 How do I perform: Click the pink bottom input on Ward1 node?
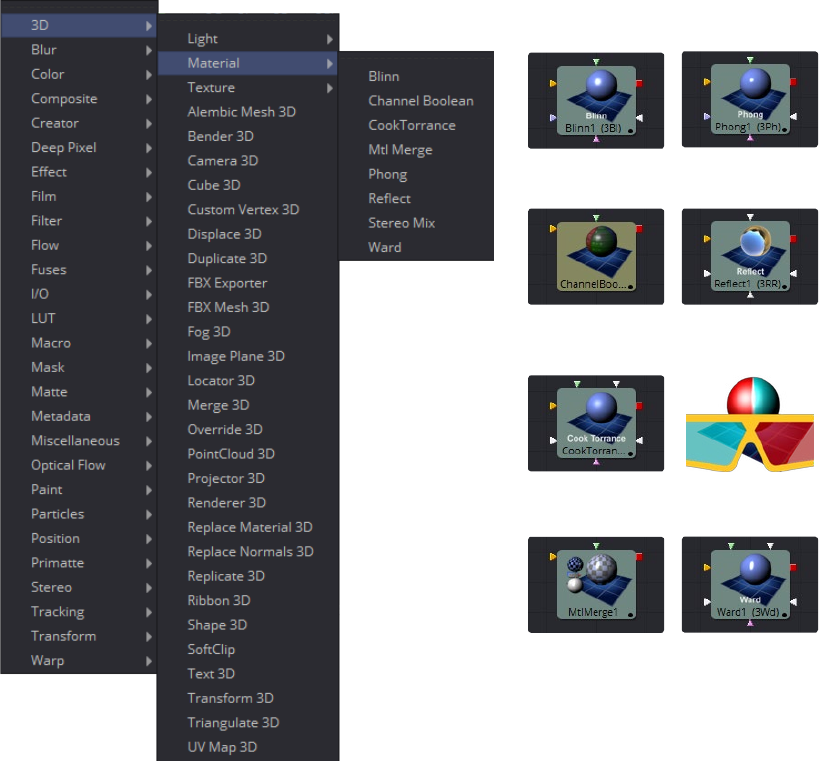click(x=750, y=623)
